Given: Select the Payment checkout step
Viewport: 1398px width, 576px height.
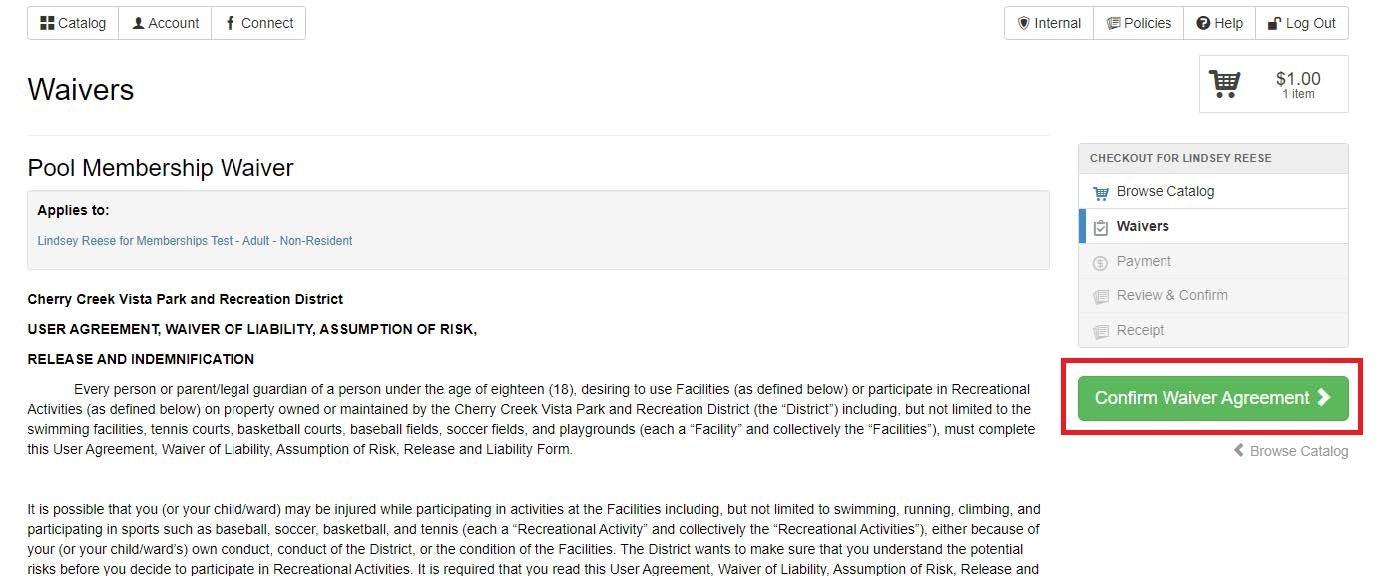Looking at the screenshot, I should tap(1143, 261).
